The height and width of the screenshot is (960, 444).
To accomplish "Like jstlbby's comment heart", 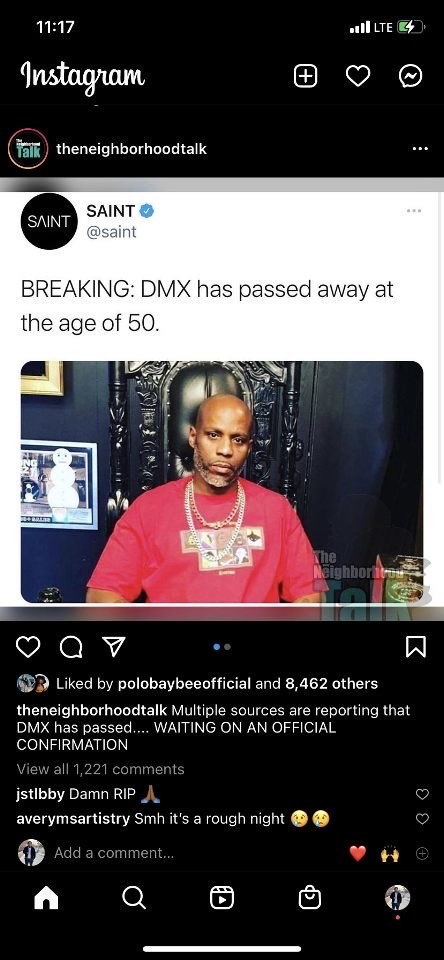I will point(422,794).
